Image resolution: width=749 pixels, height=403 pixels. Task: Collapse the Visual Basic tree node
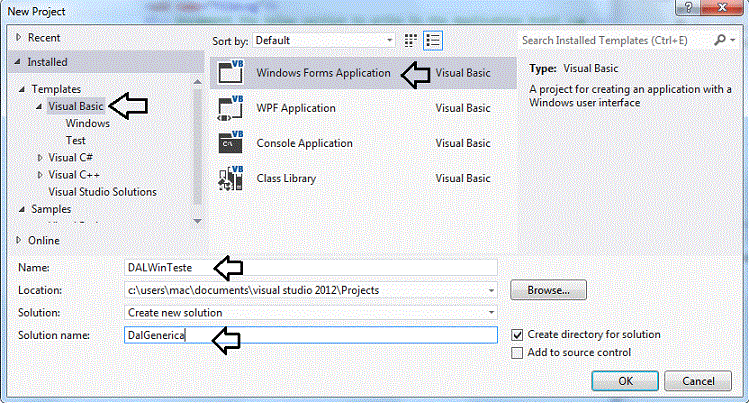pyautogui.click(x=39, y=106)
